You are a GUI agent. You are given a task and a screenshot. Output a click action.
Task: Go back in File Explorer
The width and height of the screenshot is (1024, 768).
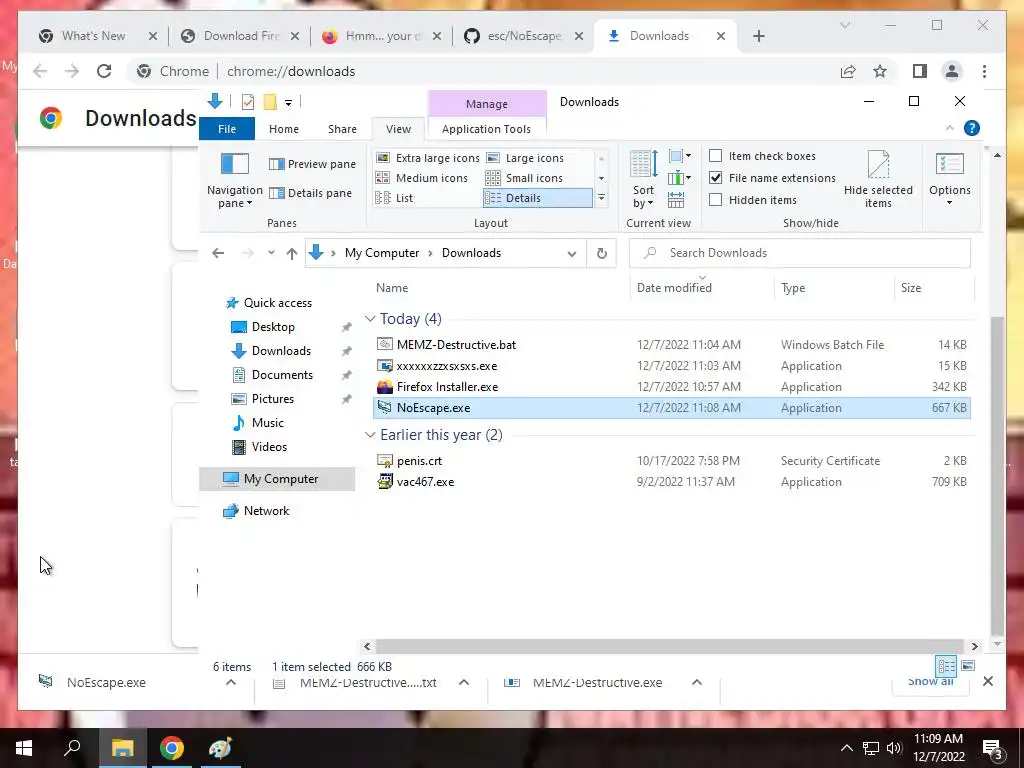click(x=218, y=253)
